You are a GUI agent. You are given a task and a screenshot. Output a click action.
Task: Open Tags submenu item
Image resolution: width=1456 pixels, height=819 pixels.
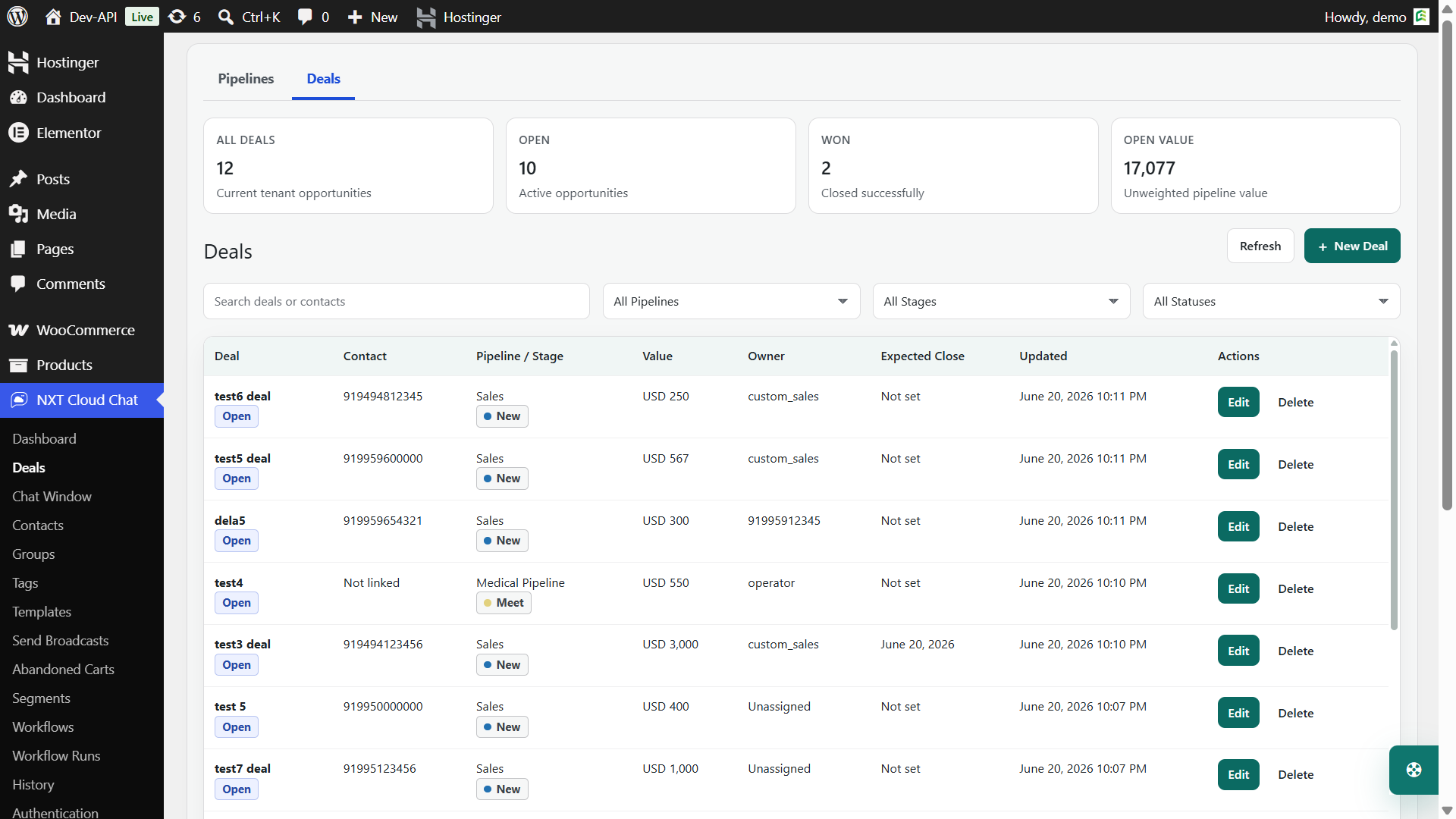pos(25,582)
